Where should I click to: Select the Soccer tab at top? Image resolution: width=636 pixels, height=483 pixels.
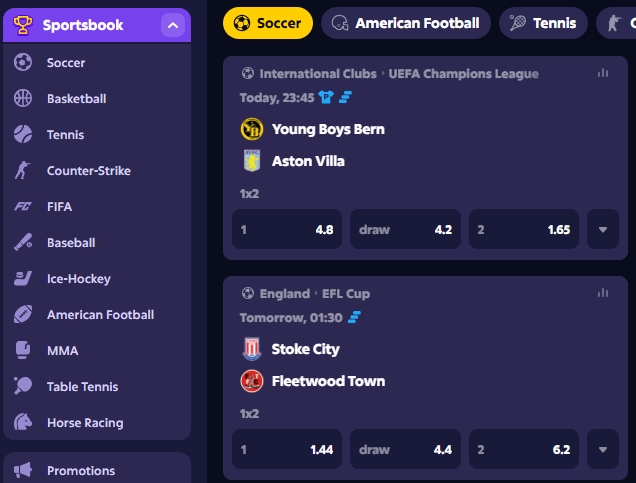267,23
